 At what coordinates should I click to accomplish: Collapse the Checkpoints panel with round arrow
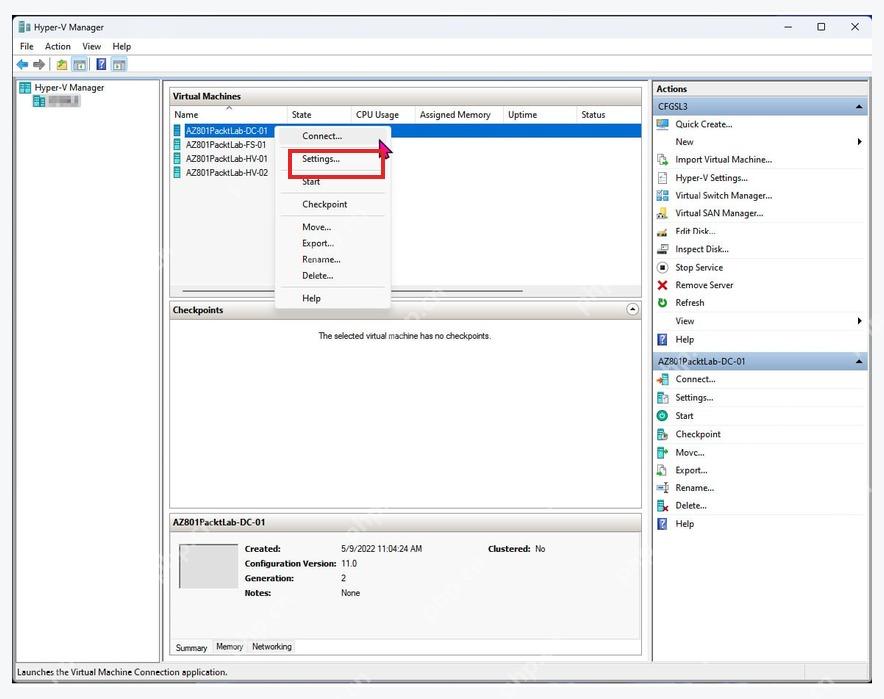tap(633, 309)
